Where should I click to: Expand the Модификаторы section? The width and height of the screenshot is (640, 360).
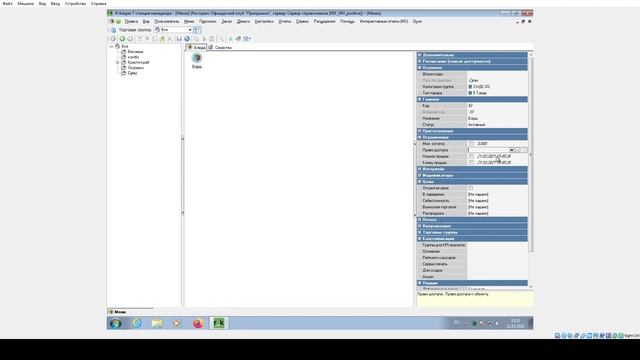click(x=419, y=176)
